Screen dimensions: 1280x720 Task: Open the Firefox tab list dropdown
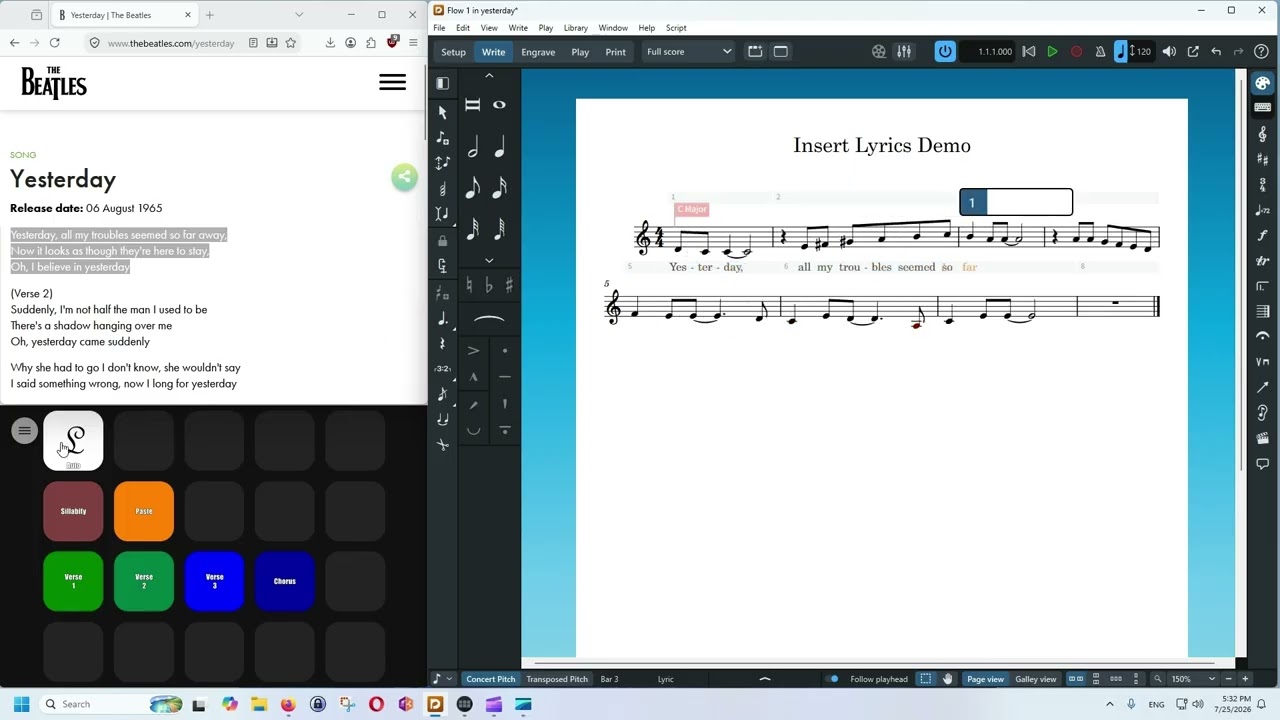coord(298,15)
